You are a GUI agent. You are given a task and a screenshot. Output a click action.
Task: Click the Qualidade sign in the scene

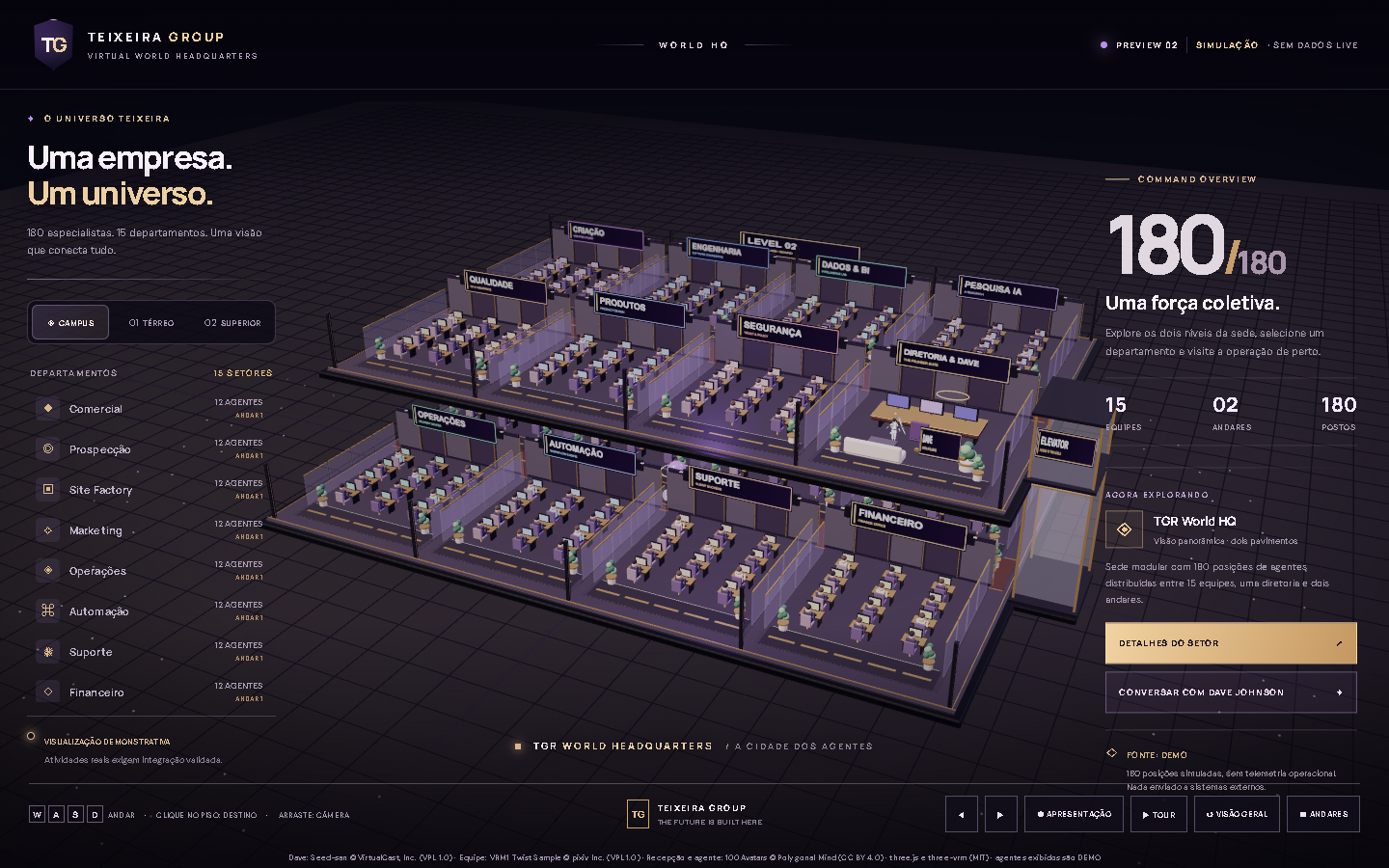tap(504, 285)
